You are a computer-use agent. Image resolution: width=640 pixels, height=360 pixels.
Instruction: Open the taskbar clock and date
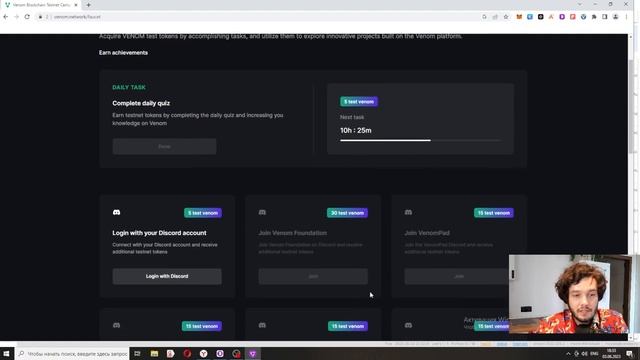[611, 353]
